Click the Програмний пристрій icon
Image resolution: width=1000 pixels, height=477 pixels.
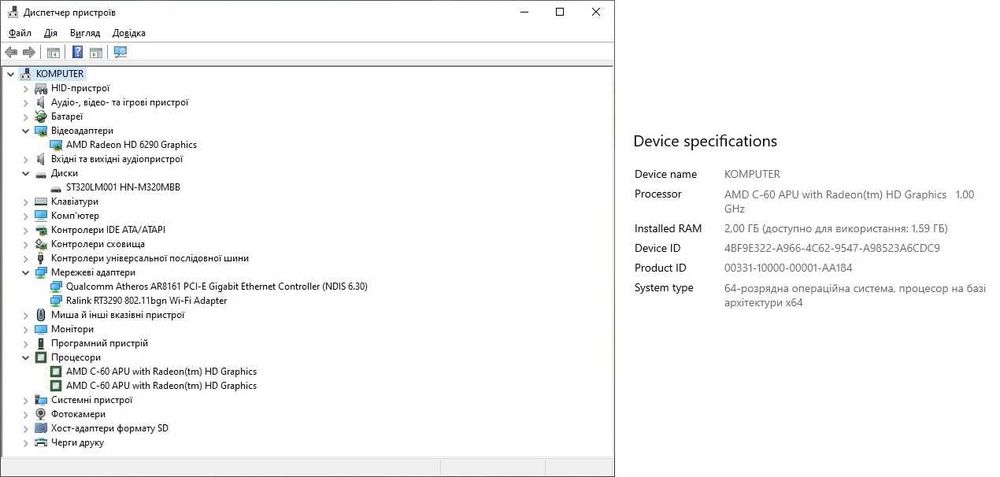[41, 343]
